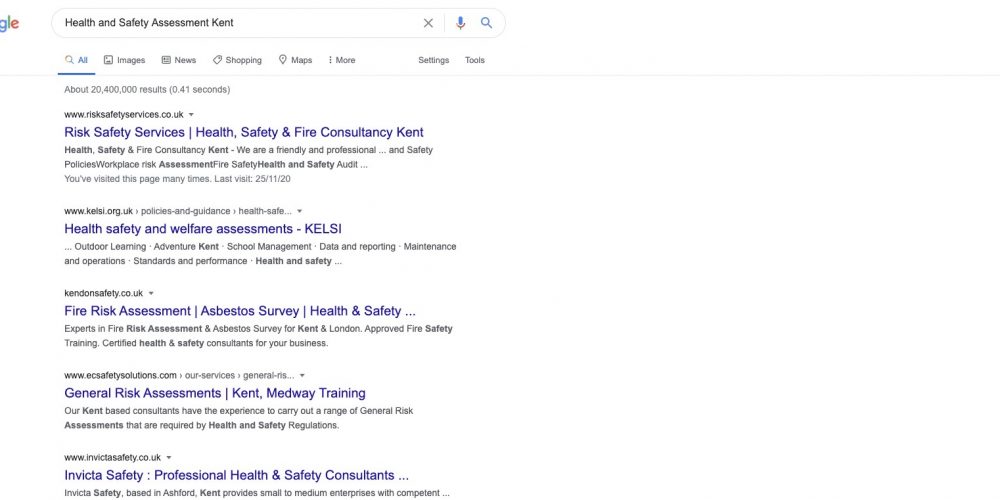Expand options arrow next to risksafetyservices.co.uk

[191, 115]
